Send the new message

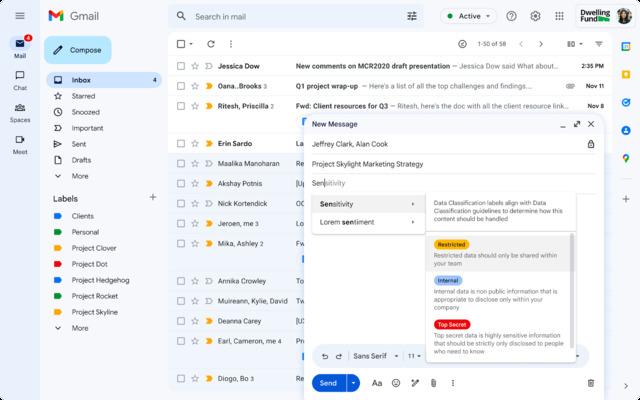pos(328,383)
